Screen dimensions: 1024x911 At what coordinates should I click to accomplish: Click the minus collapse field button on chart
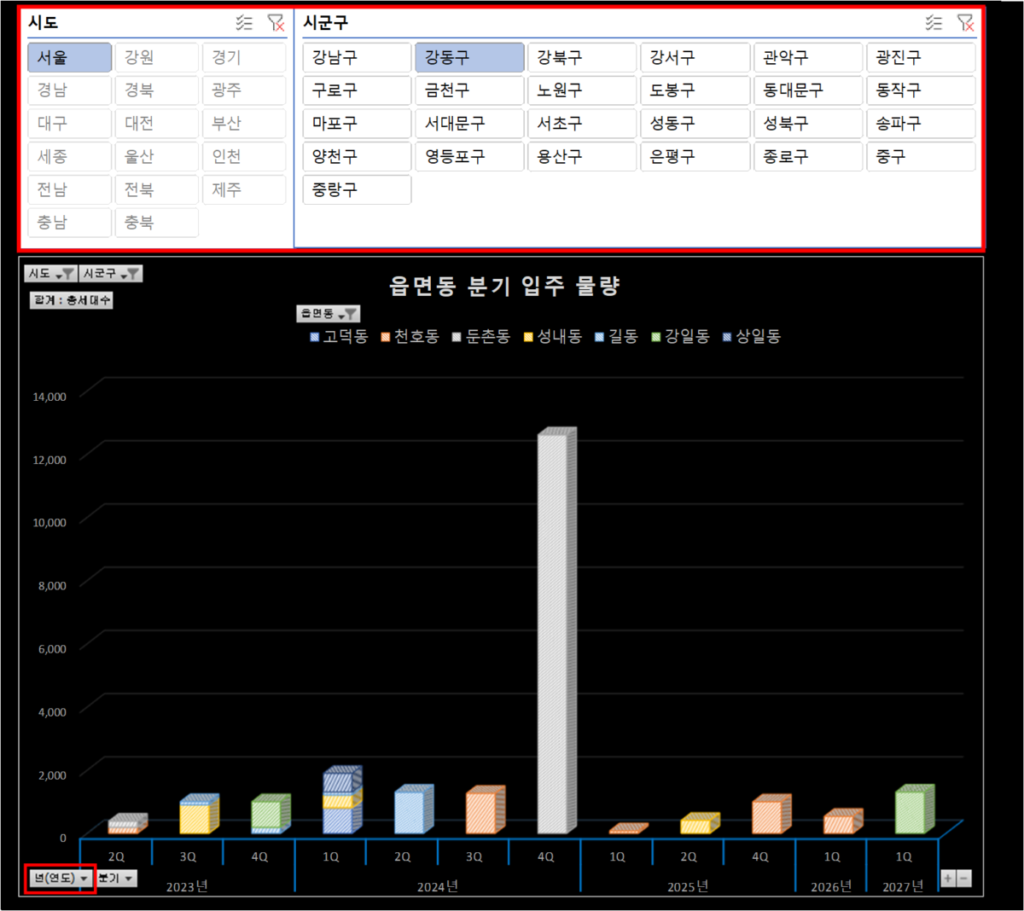(964, 878)
